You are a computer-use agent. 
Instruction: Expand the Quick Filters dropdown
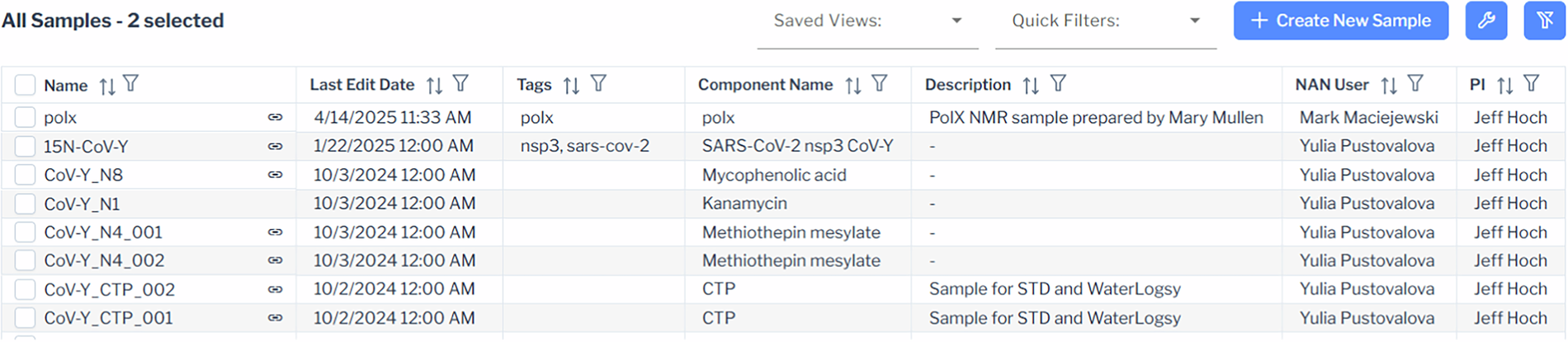1106,21
